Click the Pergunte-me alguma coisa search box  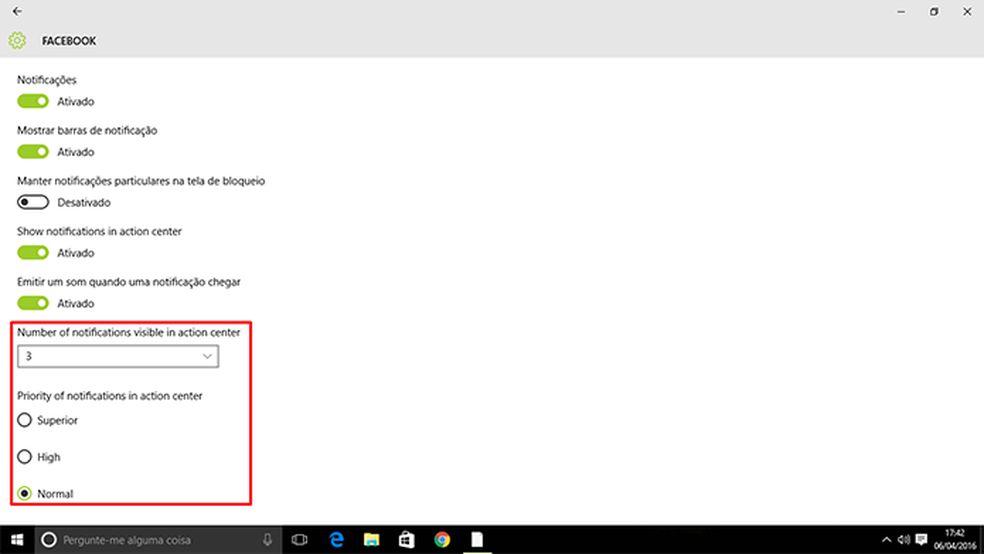(x=157, y=540)
